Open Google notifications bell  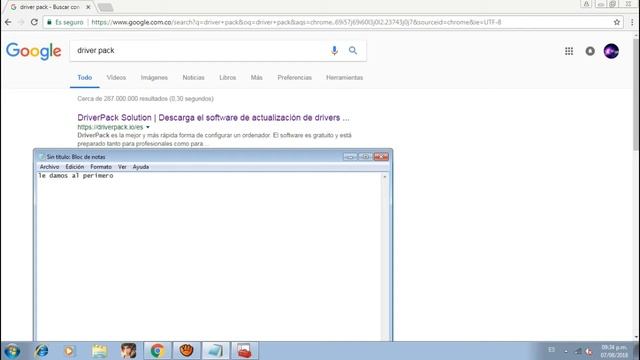(590, 51)
